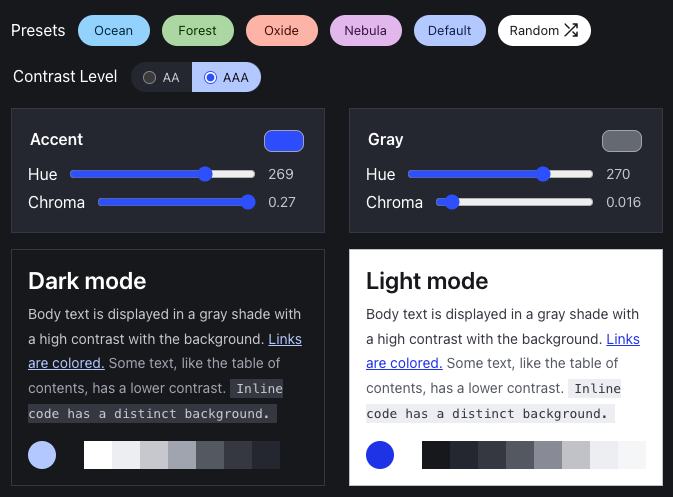Apply the Ocean preset
The width and height of the screenshot is (673, 497).
pyautogui.click(x=113, y=31)
